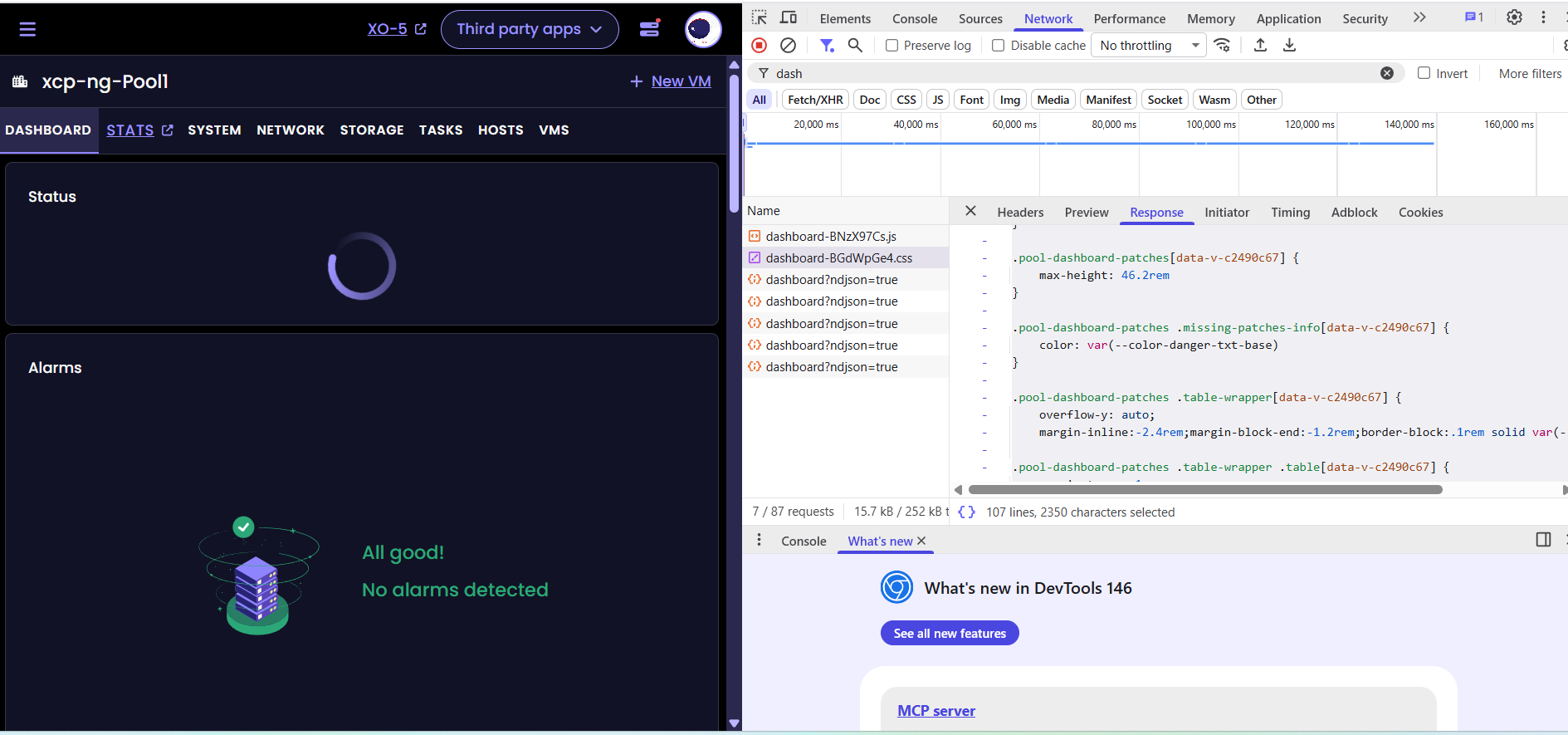The width and height of the screenshot is (1568, 735).
Task: Toggle pretty print braces button
Action: (966, 512)
